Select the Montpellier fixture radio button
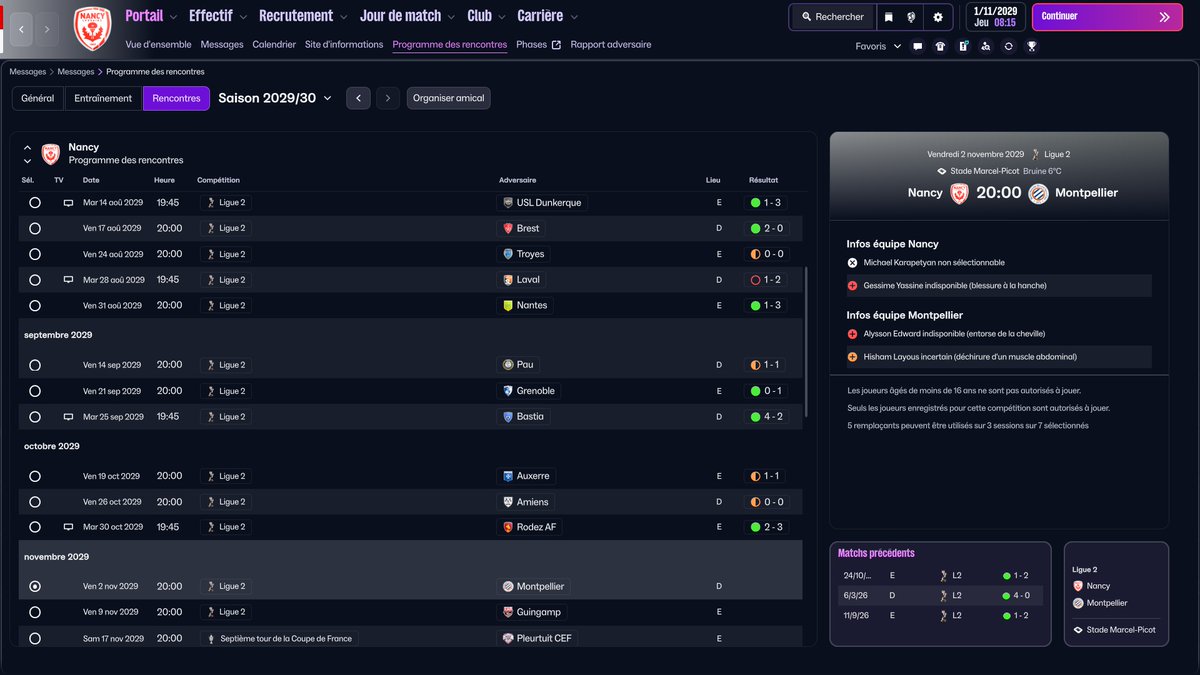The image size is (1200, 675). tap(35, 586)
